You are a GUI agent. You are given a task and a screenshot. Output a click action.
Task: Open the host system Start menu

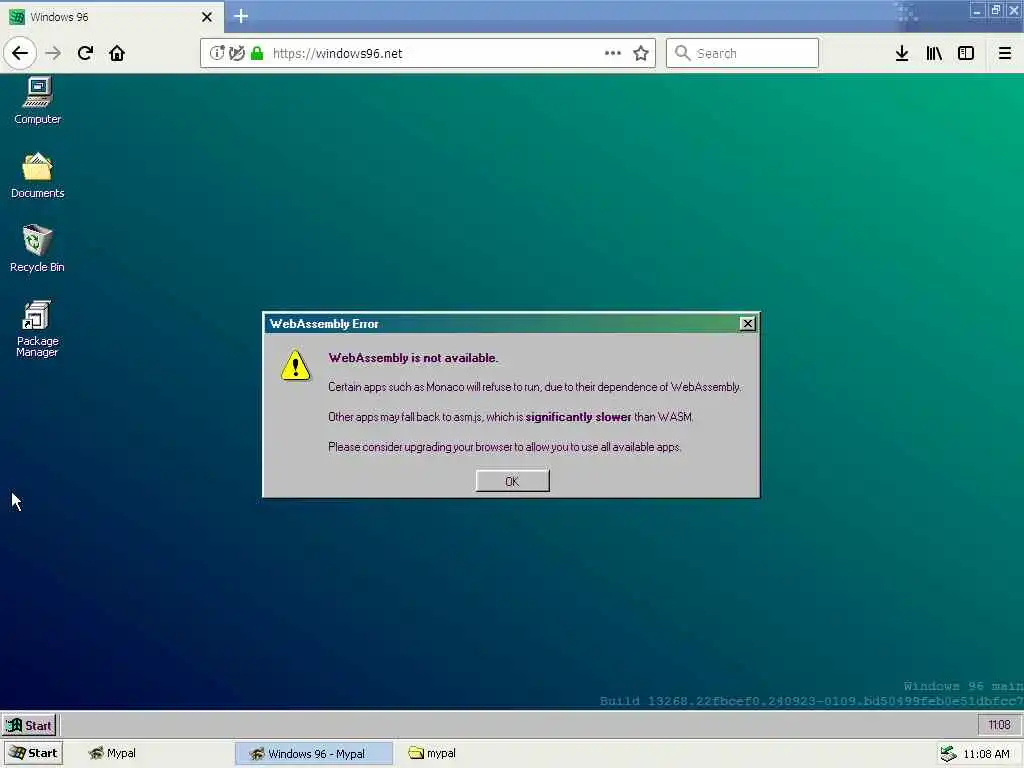click(34, 753)
